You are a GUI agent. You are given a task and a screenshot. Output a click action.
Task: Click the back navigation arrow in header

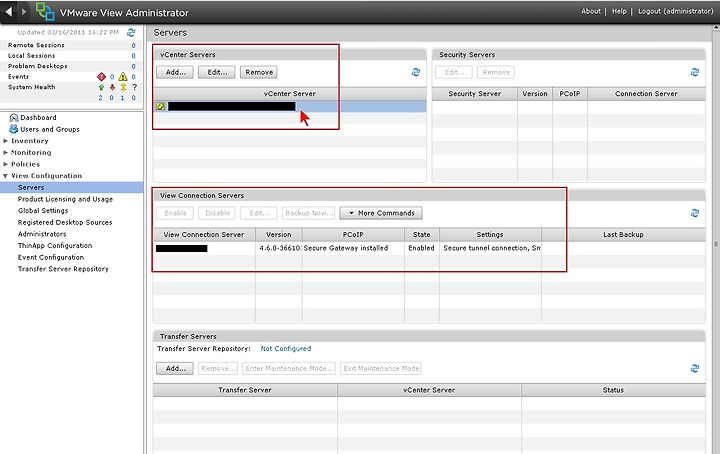pos(9,11)
